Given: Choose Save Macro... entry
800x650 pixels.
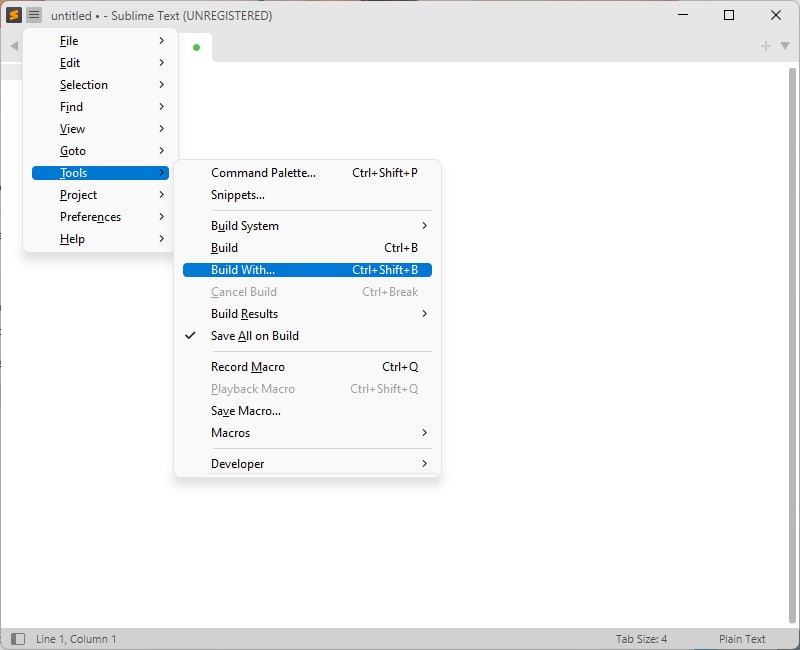Looking at the screenshot, I should tap(307, 411).
